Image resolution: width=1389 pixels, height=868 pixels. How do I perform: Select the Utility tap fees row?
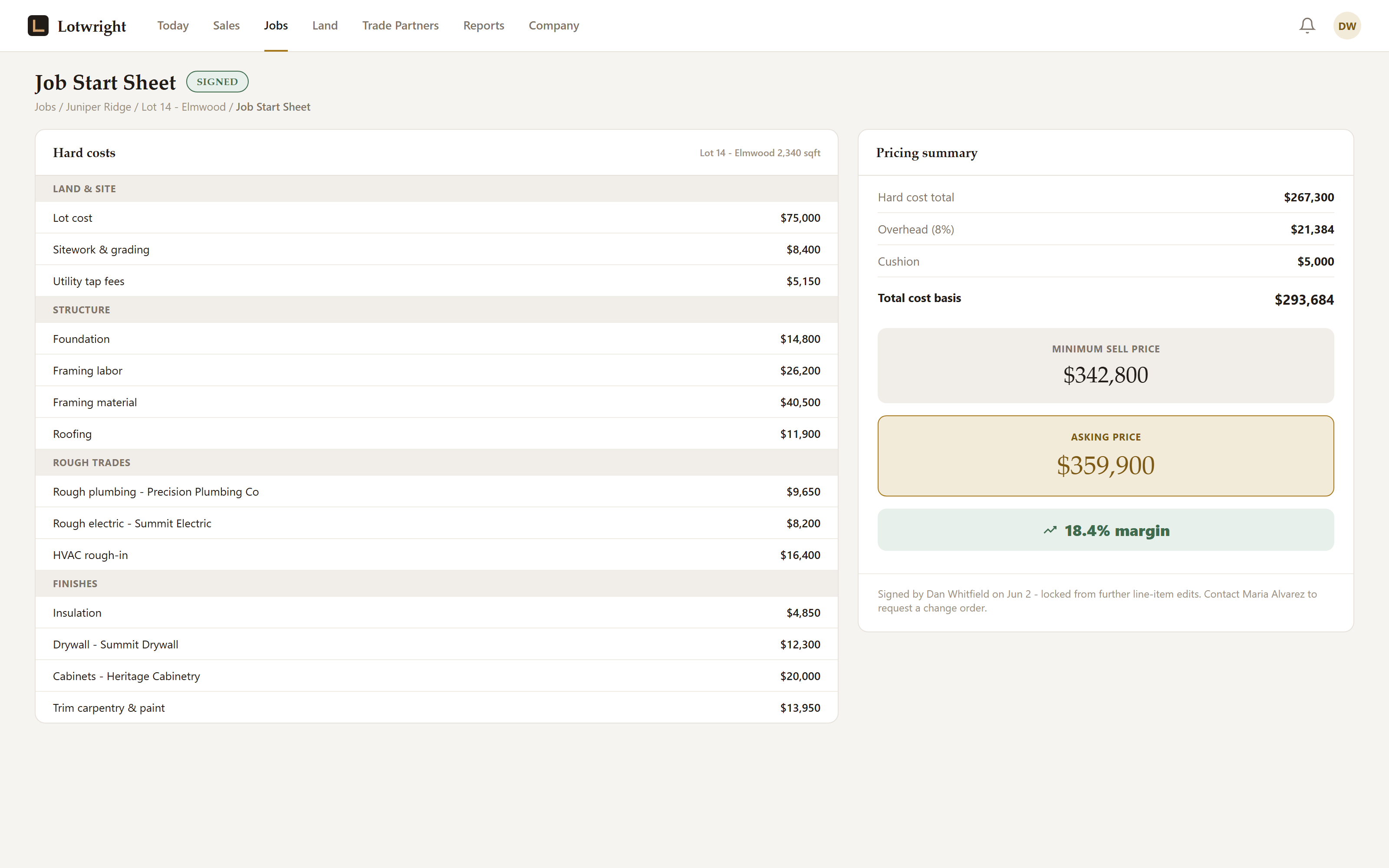(x=436, y=281)
